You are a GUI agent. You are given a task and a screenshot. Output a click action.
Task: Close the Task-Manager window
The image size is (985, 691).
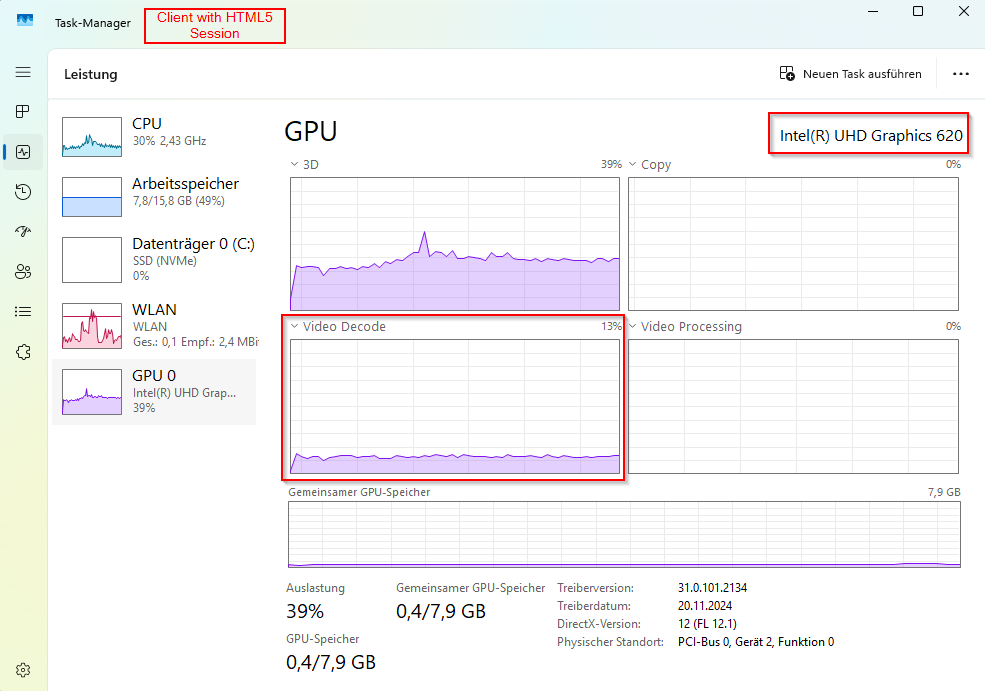tap(964, 11)
